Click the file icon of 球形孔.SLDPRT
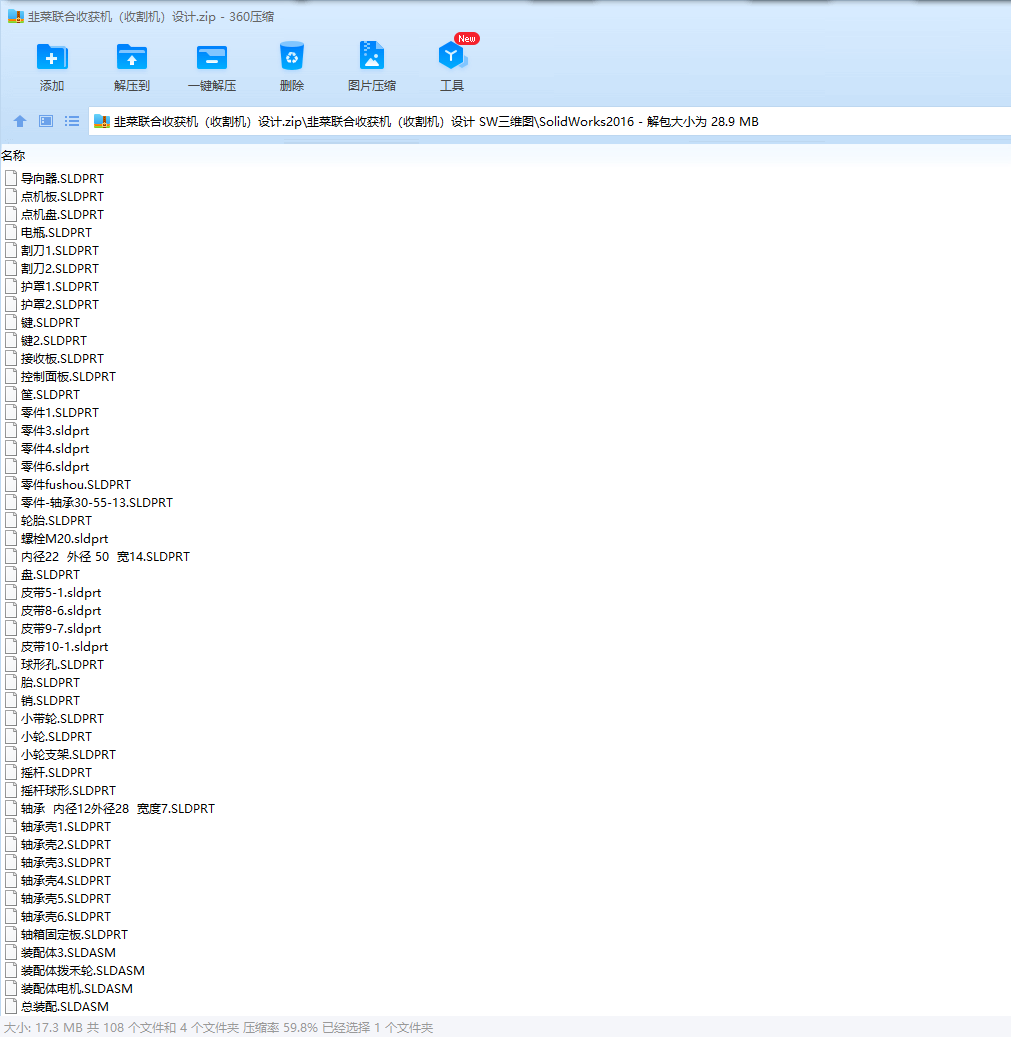 click(11, 664)
